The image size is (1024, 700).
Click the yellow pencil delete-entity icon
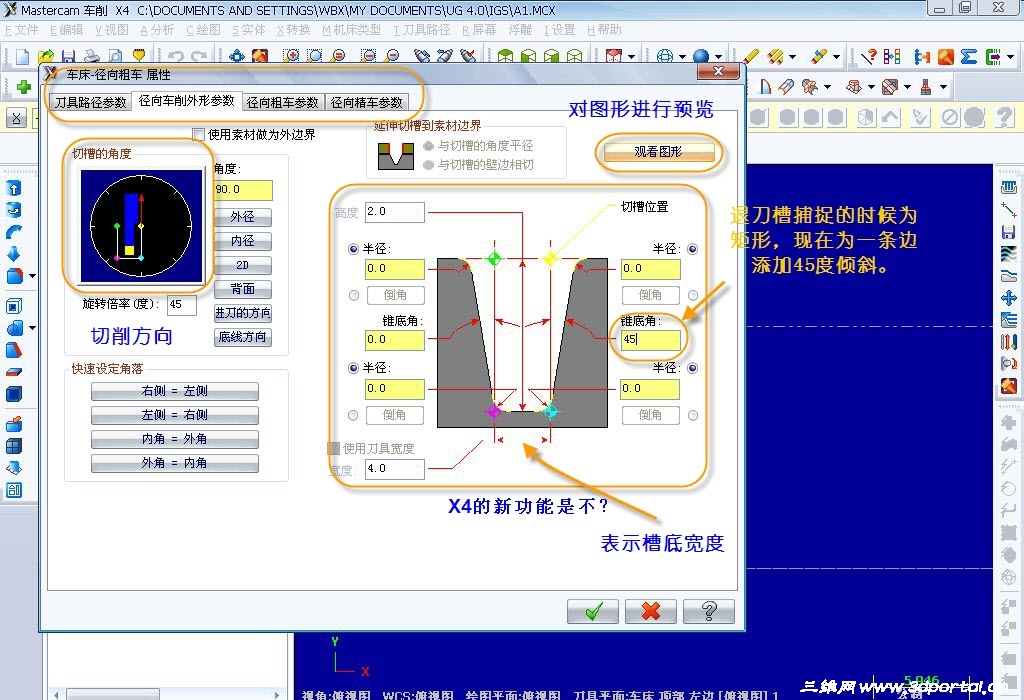click(751, 57)
